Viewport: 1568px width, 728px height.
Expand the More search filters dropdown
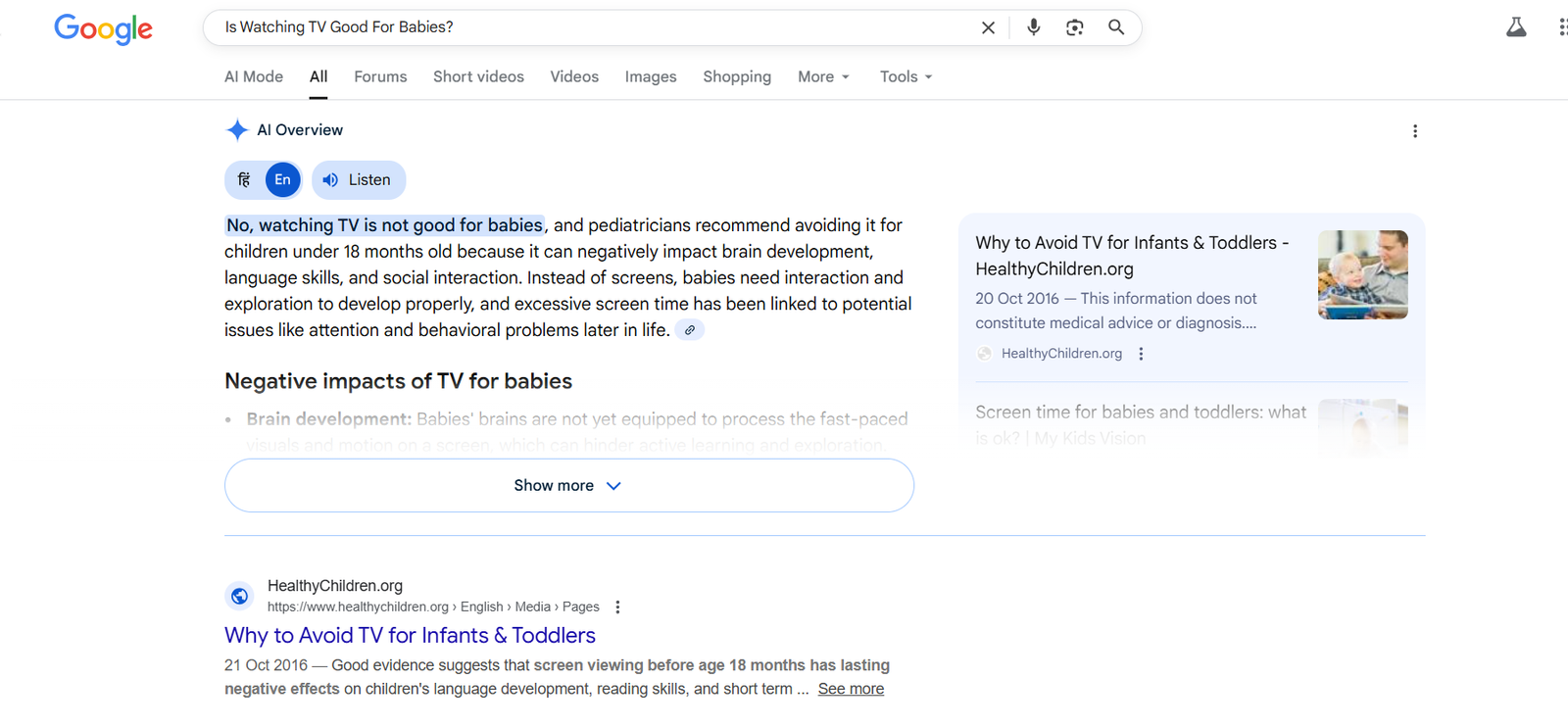pos(823,76)
